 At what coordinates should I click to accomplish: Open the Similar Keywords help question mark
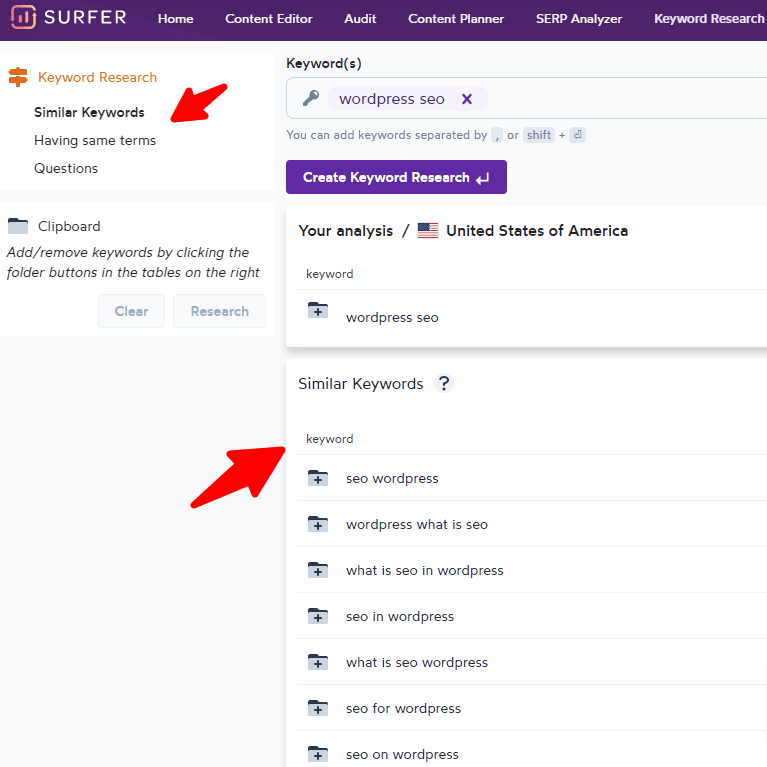[x=444, y=384]
